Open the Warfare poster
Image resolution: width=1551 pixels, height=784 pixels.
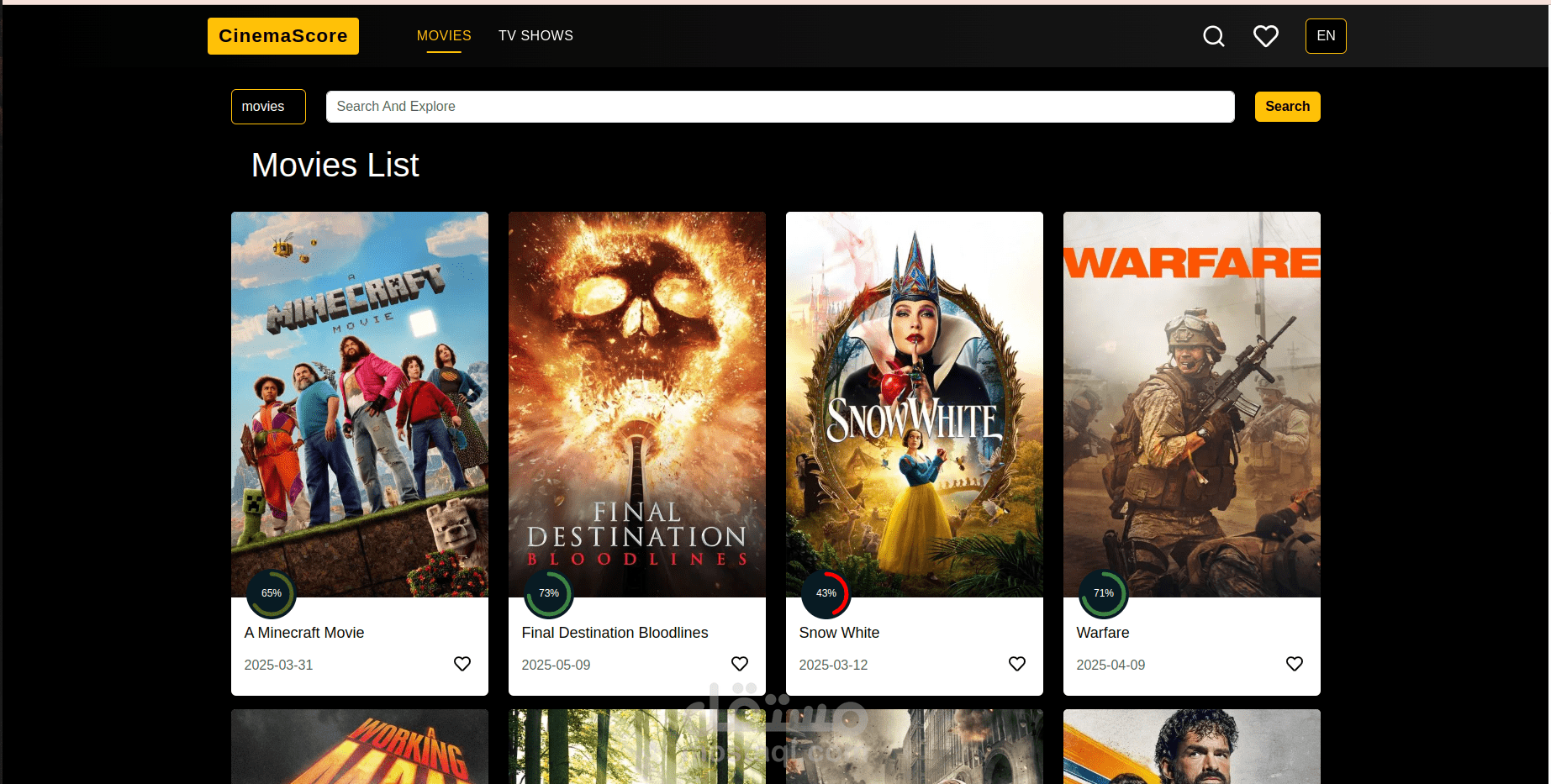pyautogui.click(x=1192, y=404)
